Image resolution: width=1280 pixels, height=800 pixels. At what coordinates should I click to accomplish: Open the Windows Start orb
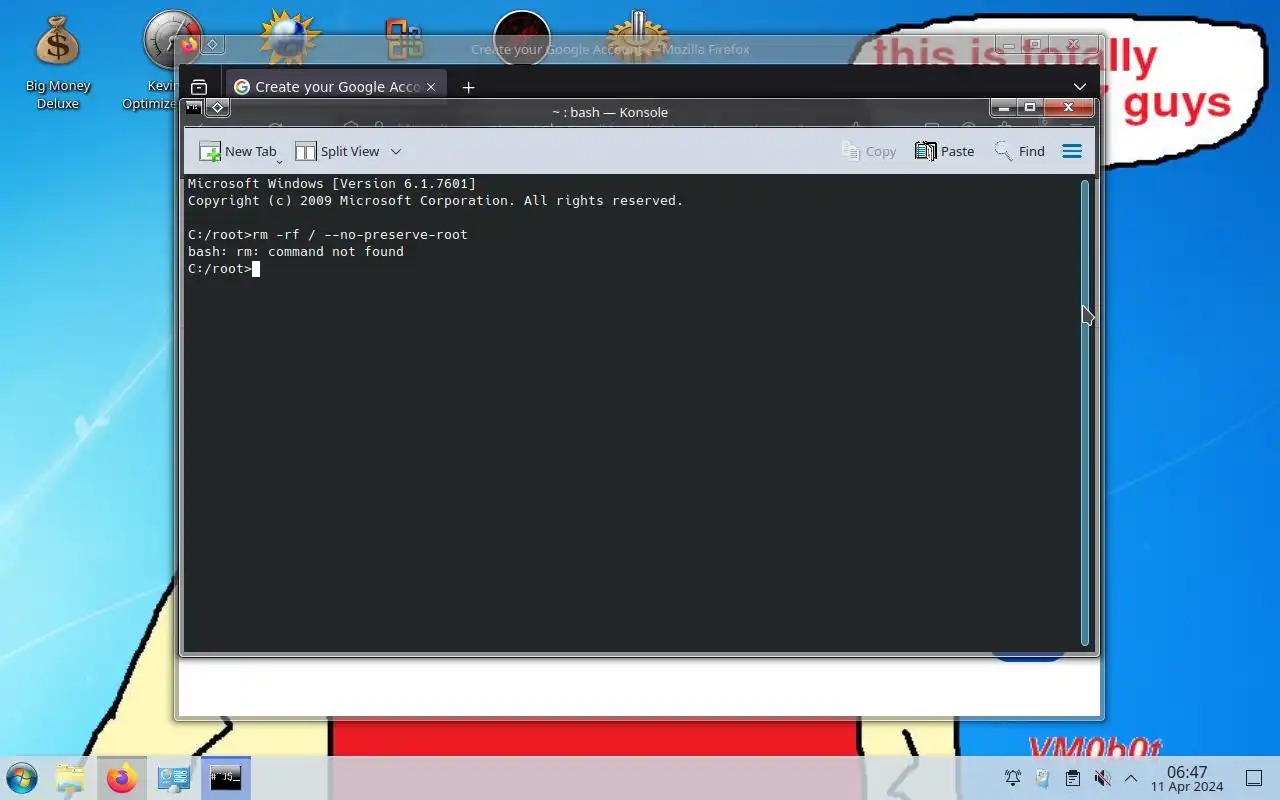[21, 778]
